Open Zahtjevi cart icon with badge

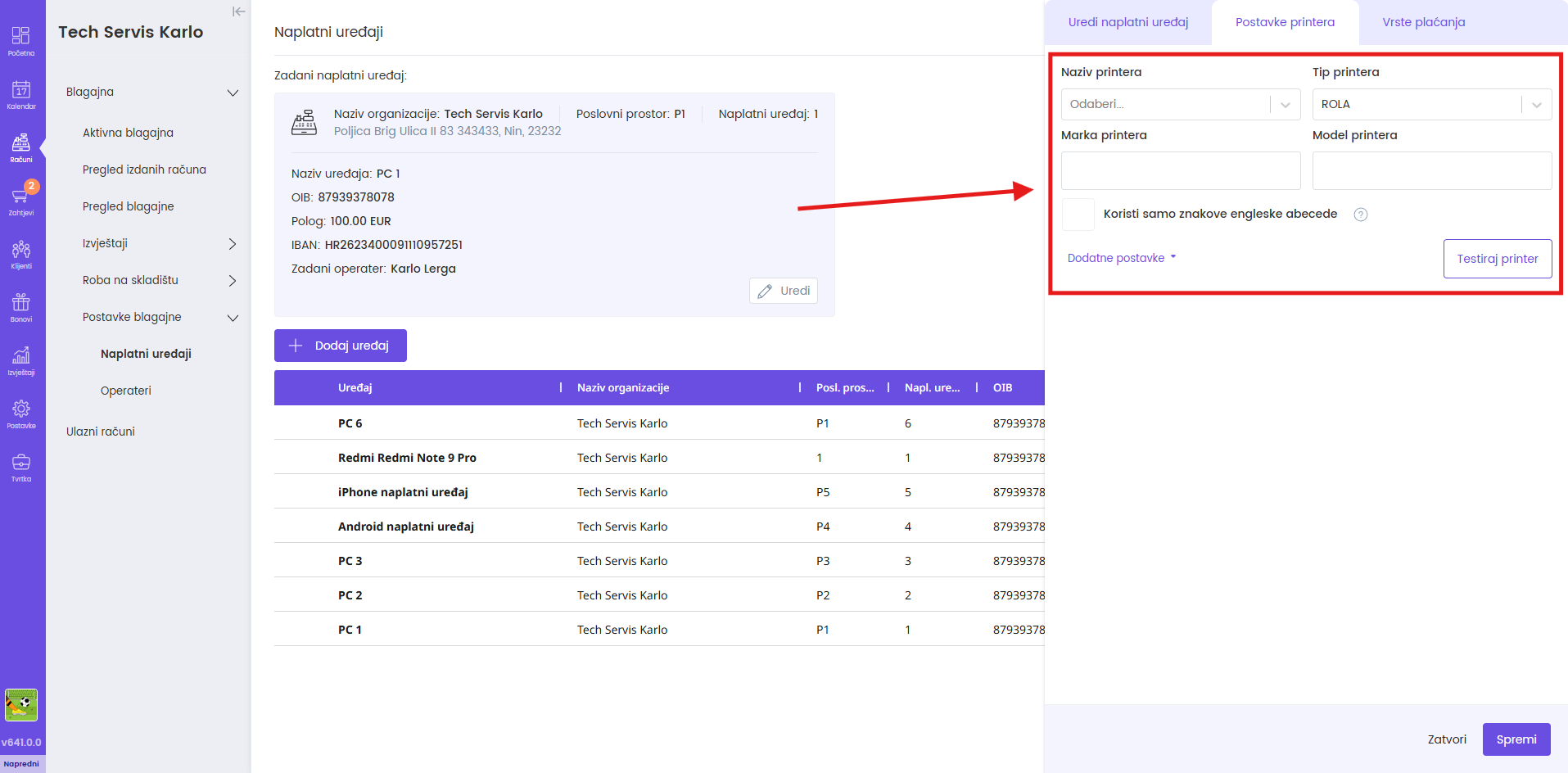[21, 200]
